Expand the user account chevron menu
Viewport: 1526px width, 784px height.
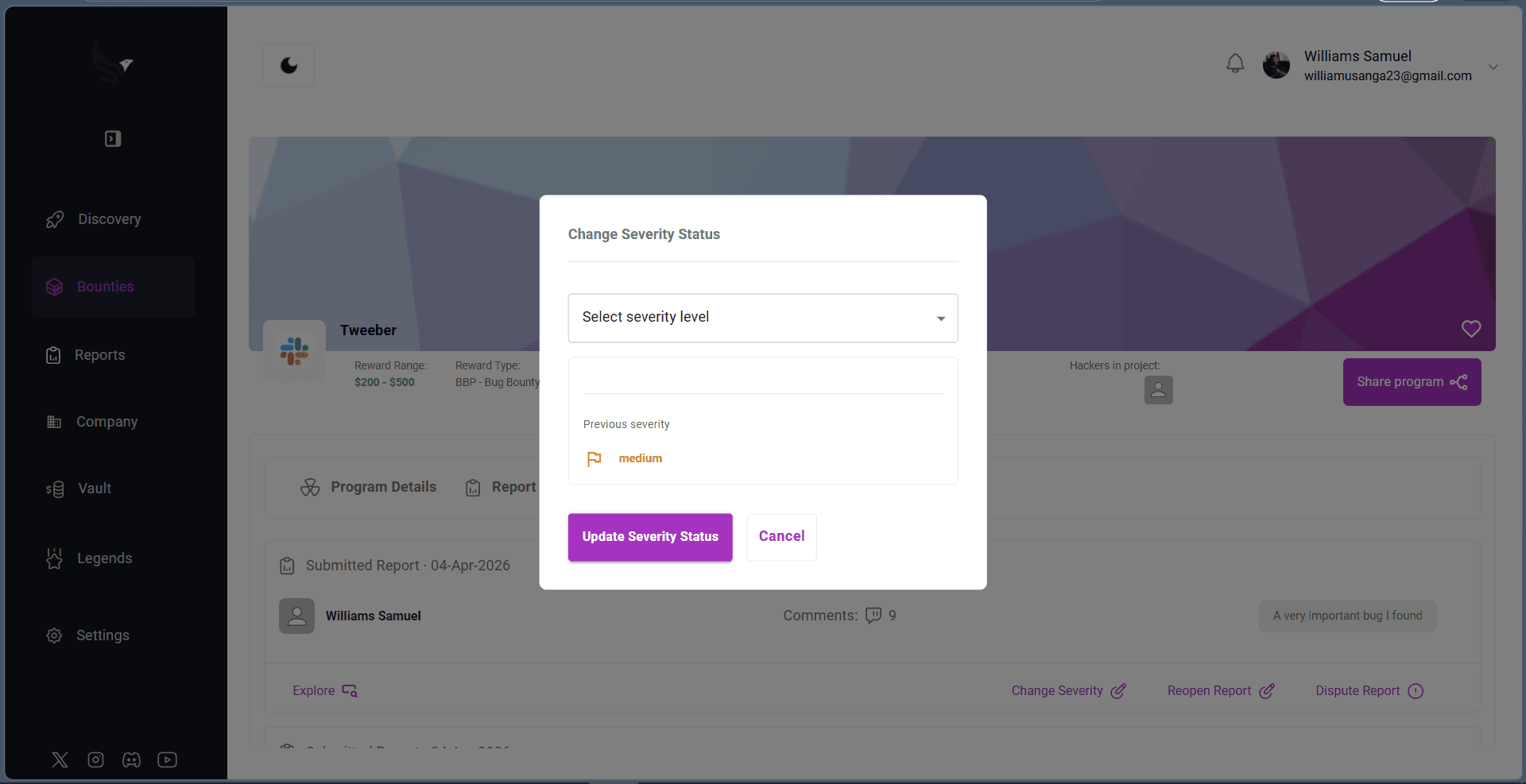click(1493, 67)
